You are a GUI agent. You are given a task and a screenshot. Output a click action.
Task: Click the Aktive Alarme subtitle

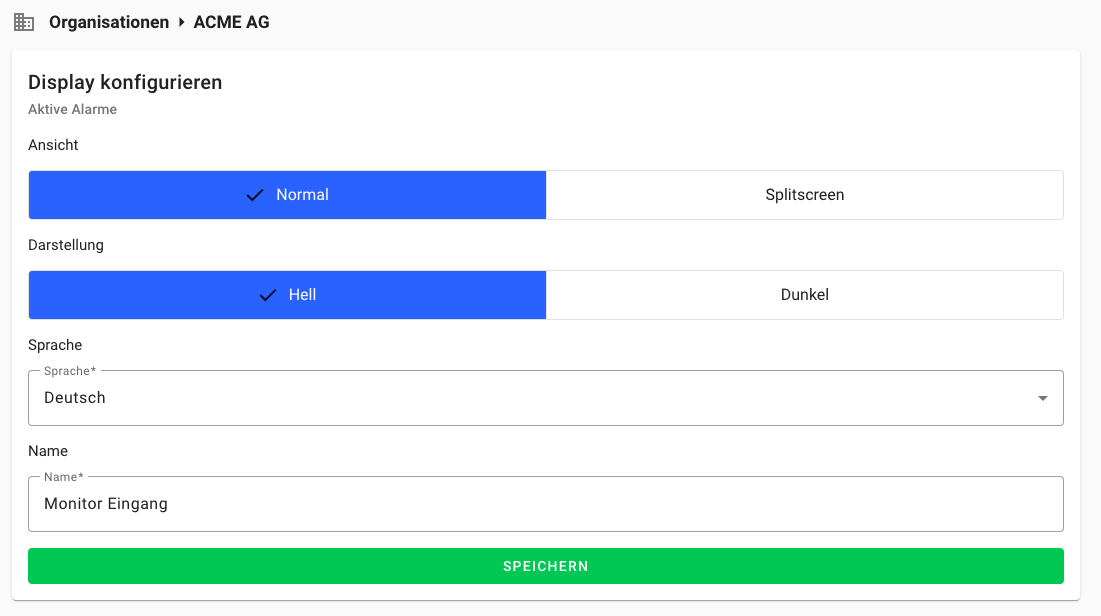click(72, 109)
